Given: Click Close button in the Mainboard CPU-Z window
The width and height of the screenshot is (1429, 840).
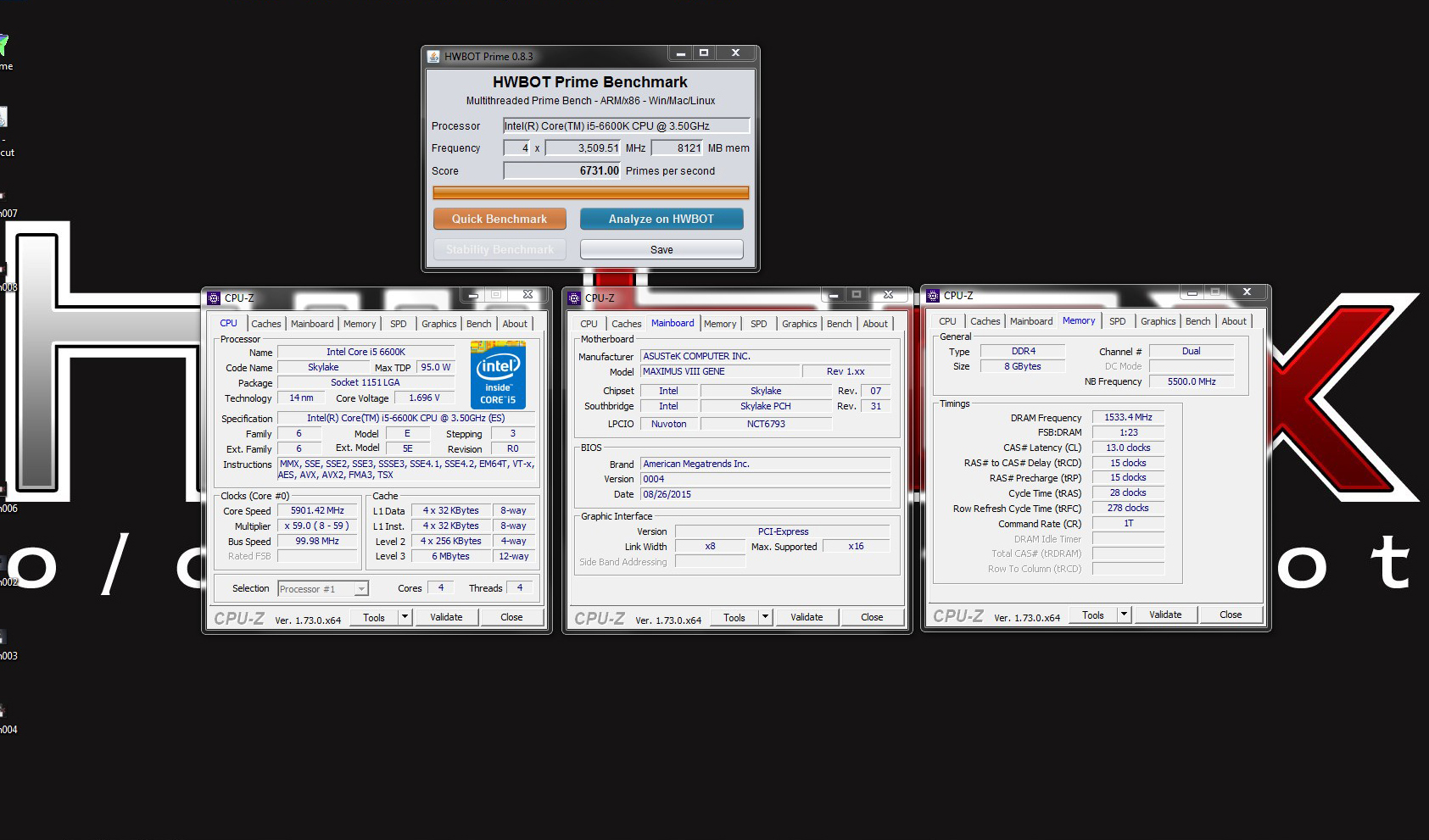Looking at the screenshot, I should pyautogui.click(x=872, y=617).
